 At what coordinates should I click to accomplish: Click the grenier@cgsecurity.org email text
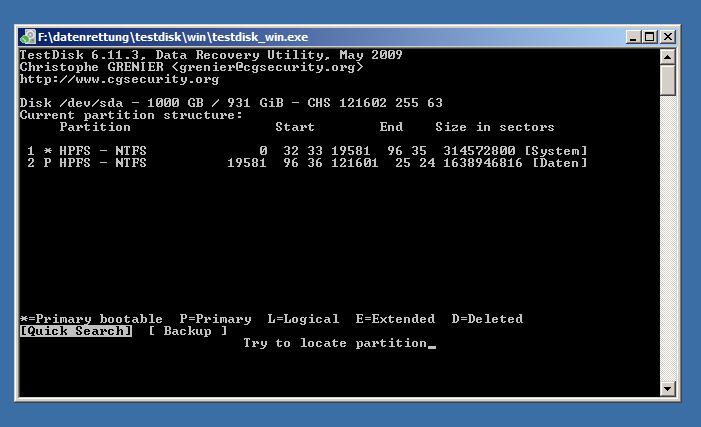(x=267, y=67)
